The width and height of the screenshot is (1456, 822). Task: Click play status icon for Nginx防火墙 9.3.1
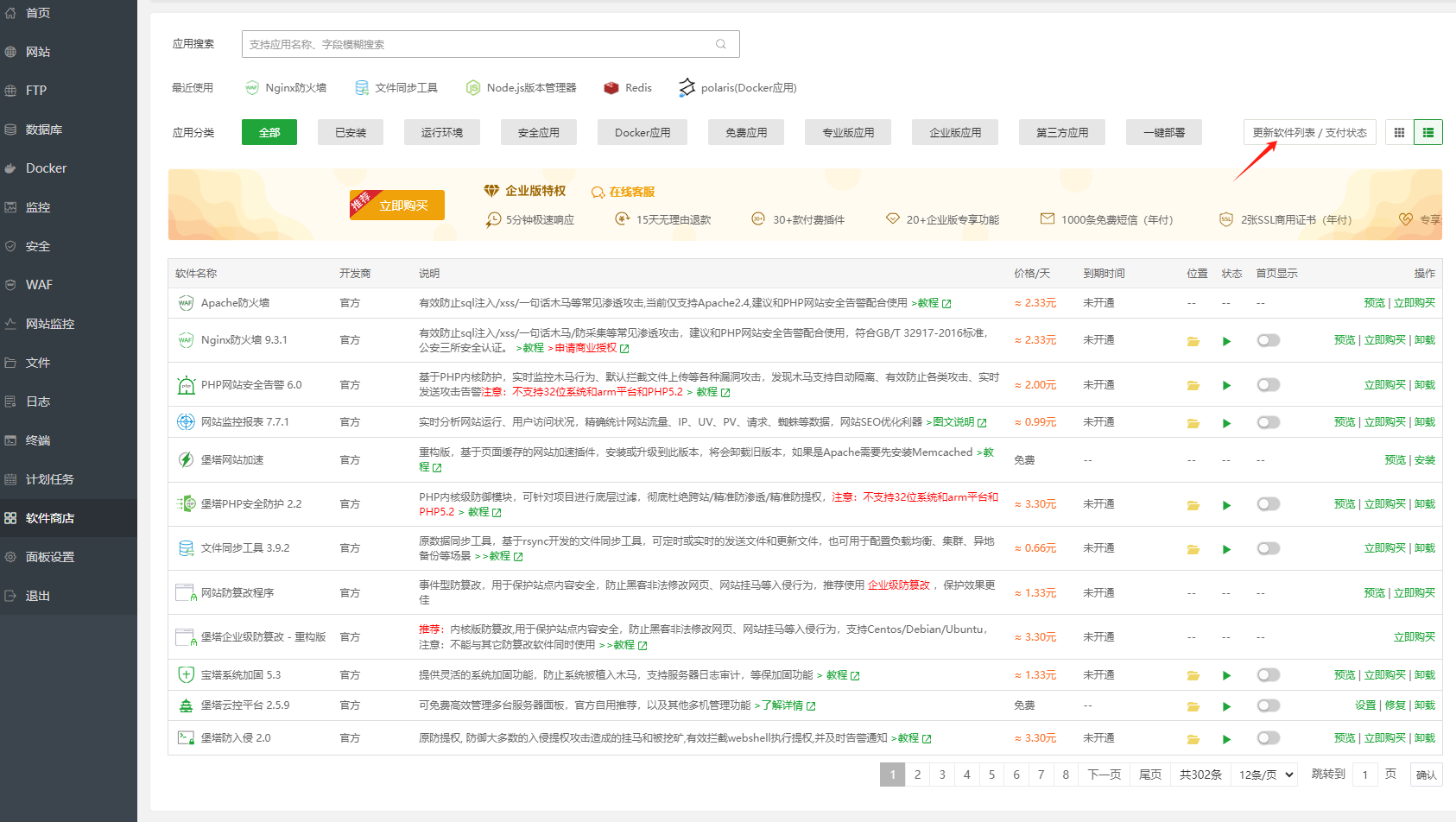pyautogui.click(x=1226, y=341)
